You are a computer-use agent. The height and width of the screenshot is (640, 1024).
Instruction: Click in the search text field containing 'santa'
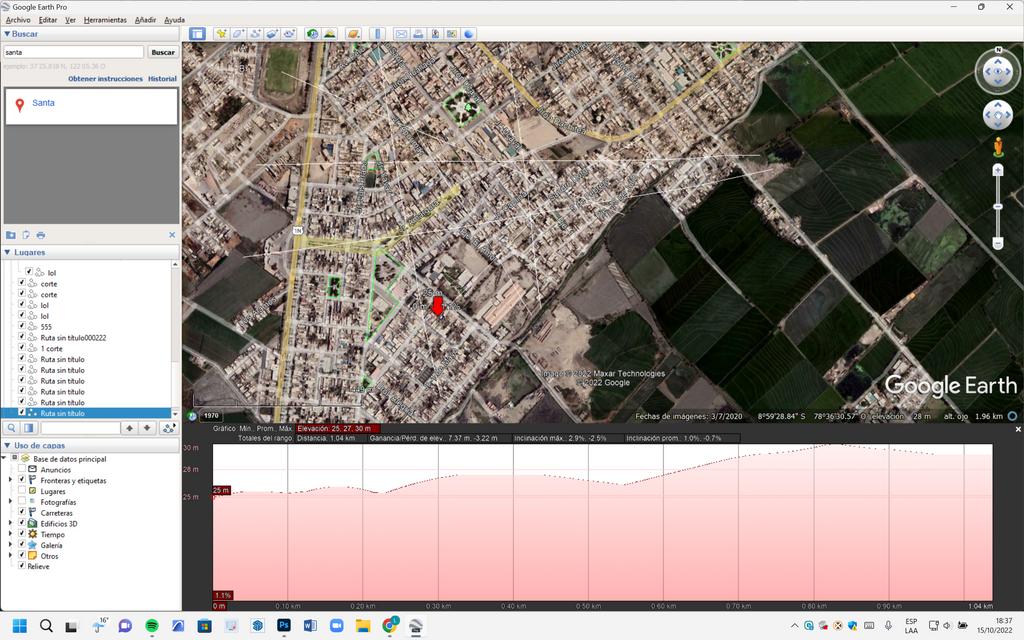(73, 52)
